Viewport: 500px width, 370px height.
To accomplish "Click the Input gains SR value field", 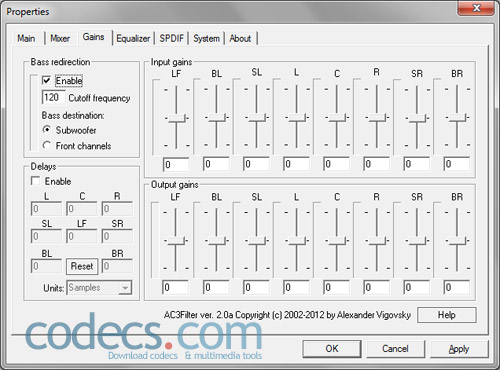I will [417, 164].
